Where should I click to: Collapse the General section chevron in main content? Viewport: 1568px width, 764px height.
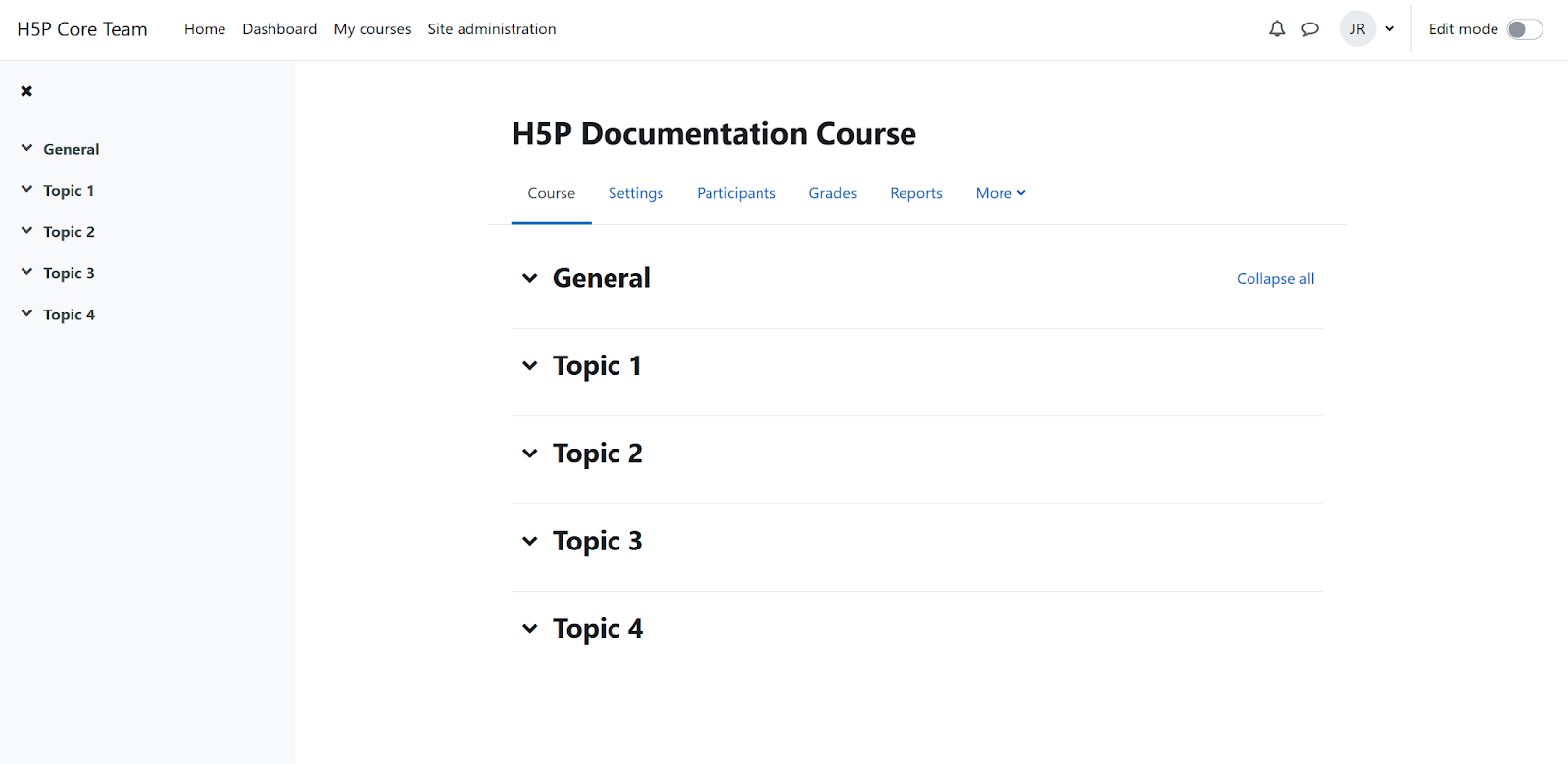click(530, 278)
